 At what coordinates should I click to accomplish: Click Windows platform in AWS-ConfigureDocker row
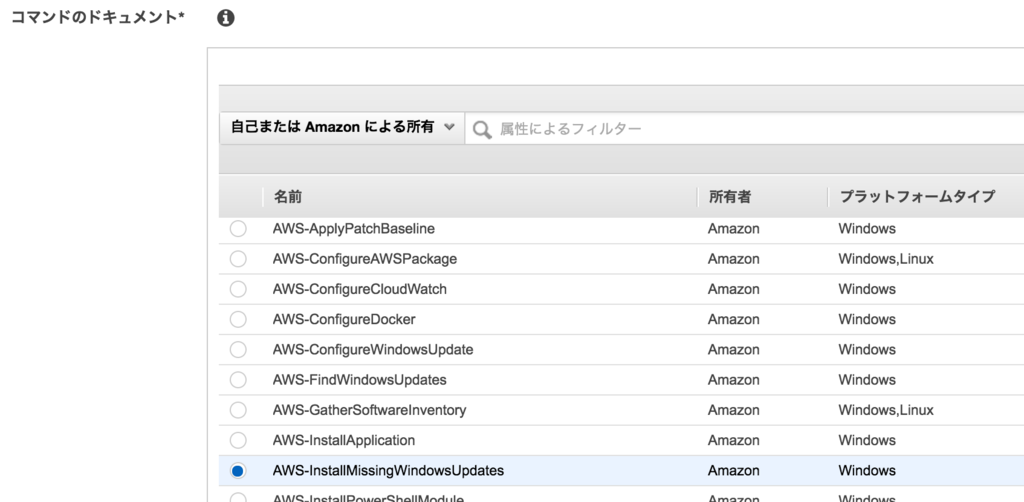coord(867,319)
